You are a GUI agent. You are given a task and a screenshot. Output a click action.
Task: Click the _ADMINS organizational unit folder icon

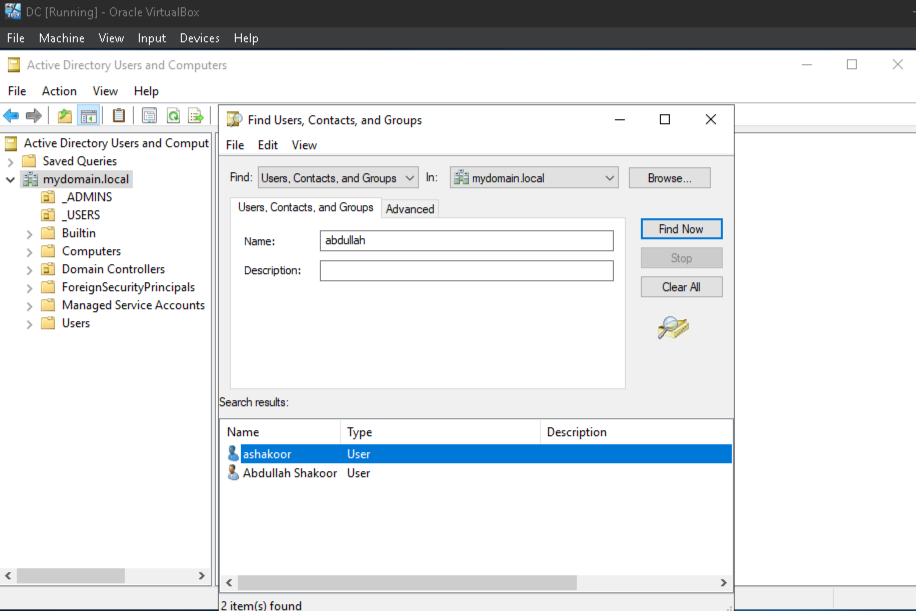pos(48,197)
